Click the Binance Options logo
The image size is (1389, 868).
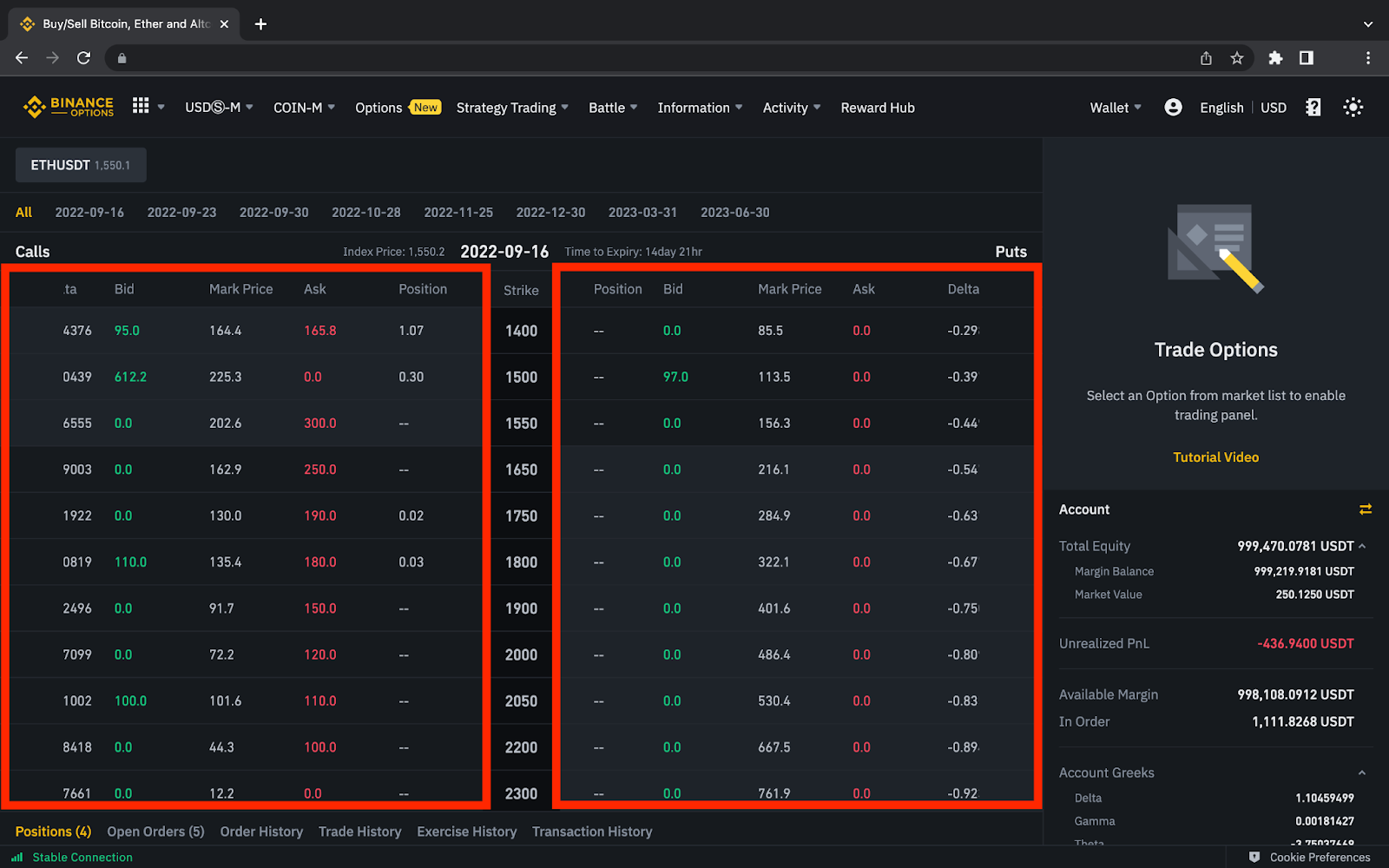69,107
